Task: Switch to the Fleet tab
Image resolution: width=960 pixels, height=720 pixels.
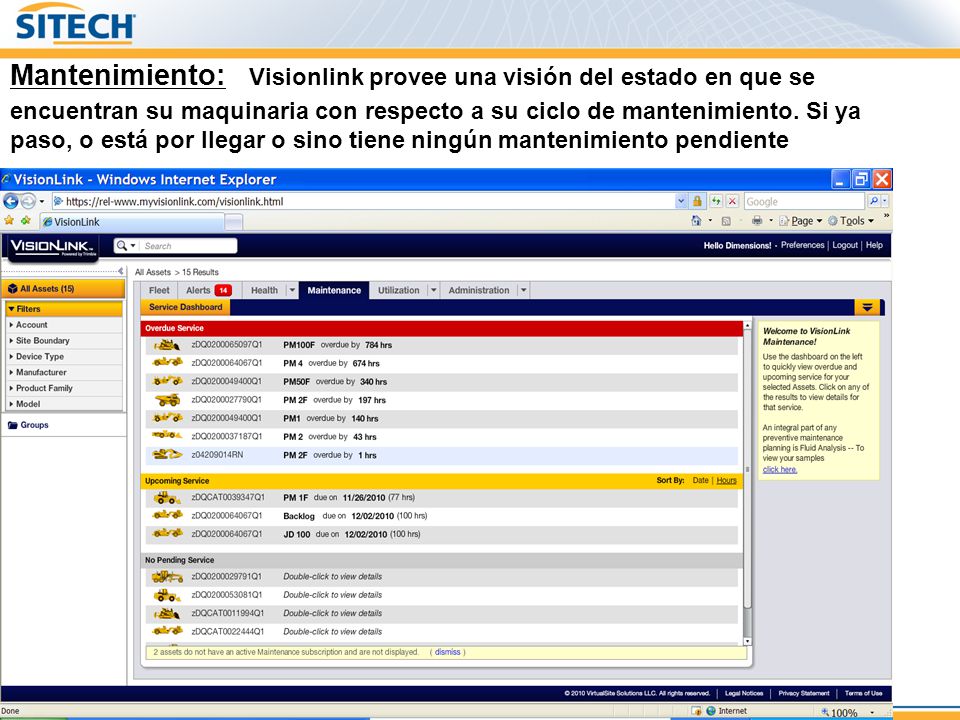Action: [159, 290]
